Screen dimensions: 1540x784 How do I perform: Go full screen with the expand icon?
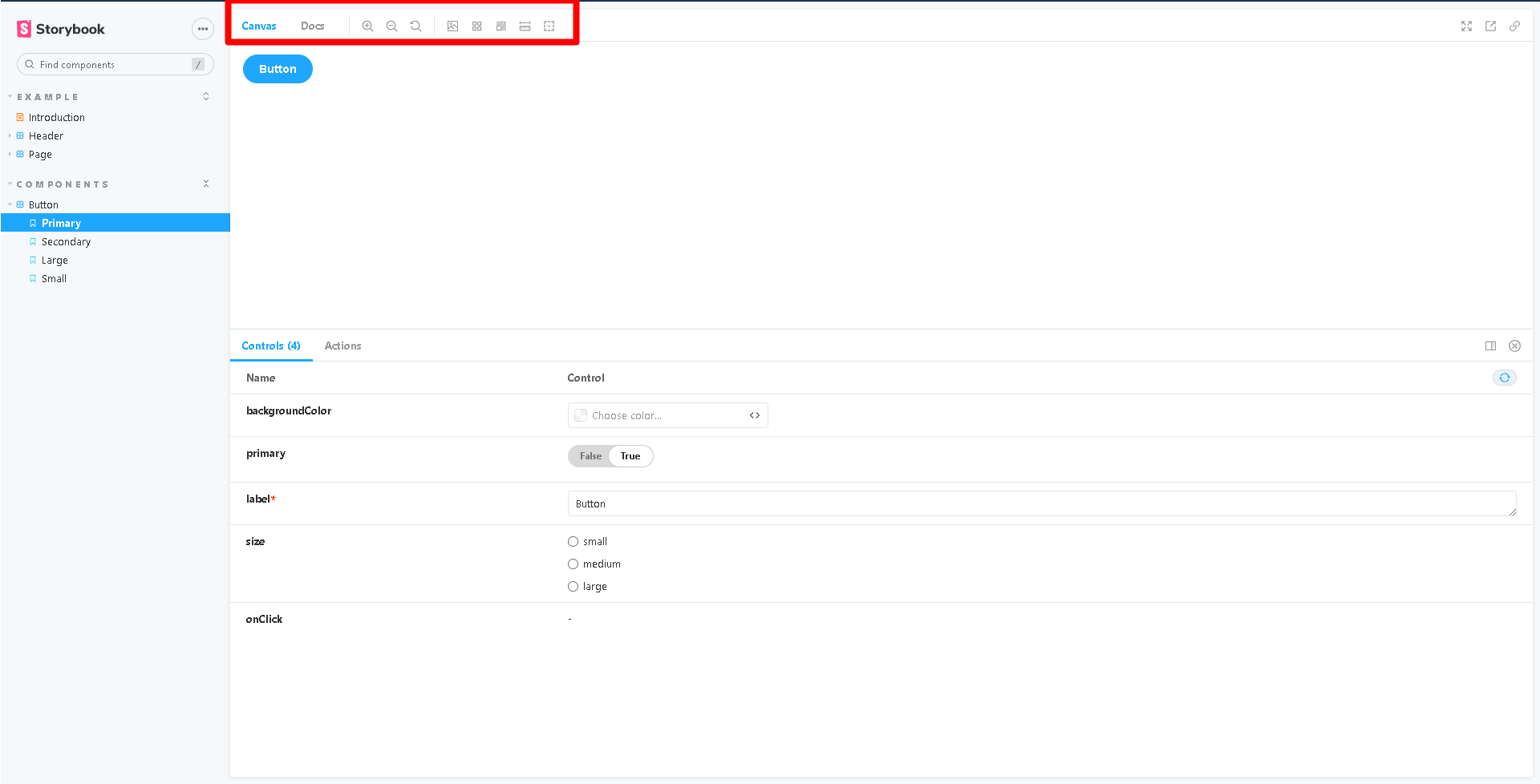1466,26
